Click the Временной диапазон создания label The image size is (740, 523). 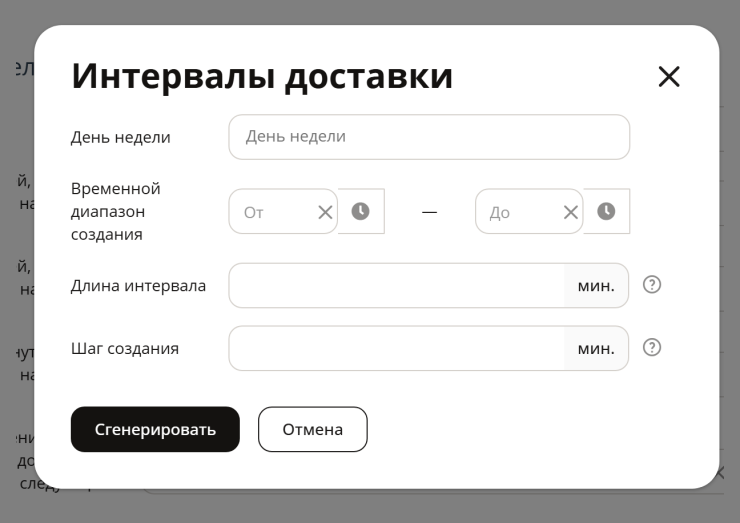(116, 211)
